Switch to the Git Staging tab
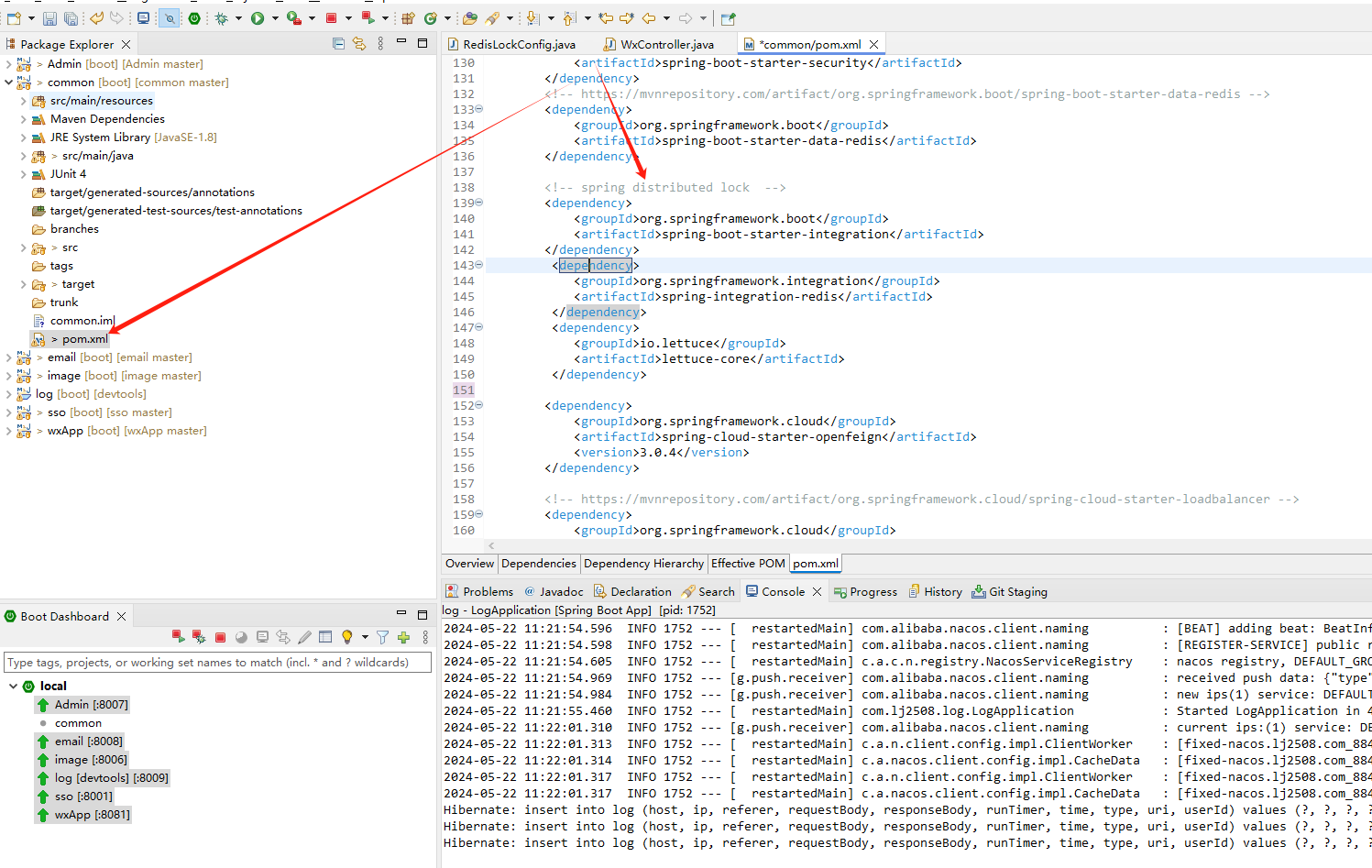The image size is (1372, 868). click(1009, 592)
